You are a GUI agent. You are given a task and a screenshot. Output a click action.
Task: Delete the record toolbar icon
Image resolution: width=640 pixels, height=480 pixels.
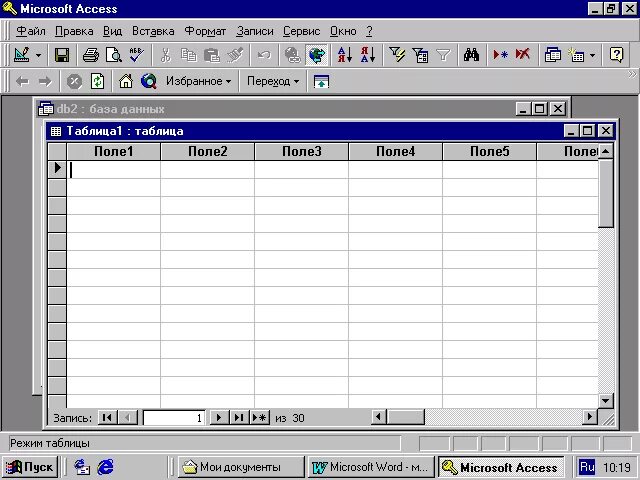pyautogui.click(x=523, y=55)
